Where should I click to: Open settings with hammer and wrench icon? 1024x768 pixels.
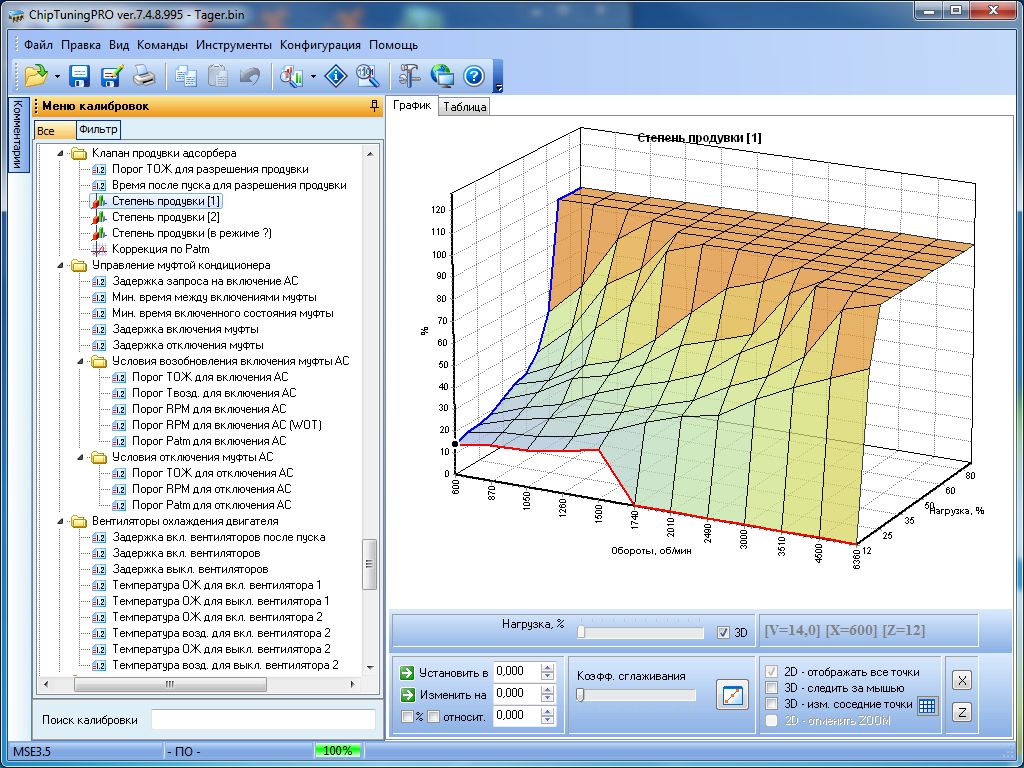[410, 76]
